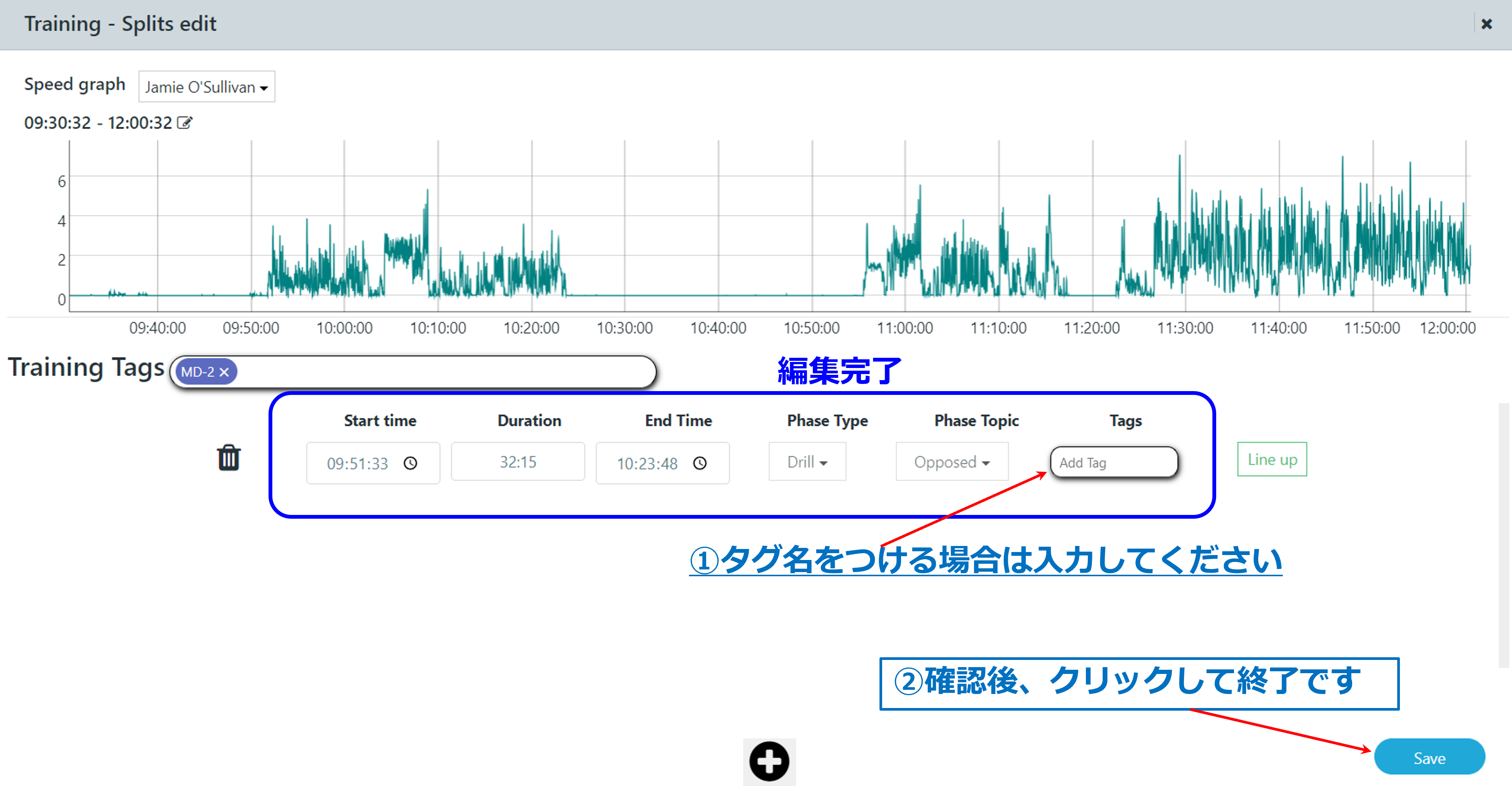1512x786 pixels.
Task: Click the Training Tags input area
Action: [x=412, y=371]
